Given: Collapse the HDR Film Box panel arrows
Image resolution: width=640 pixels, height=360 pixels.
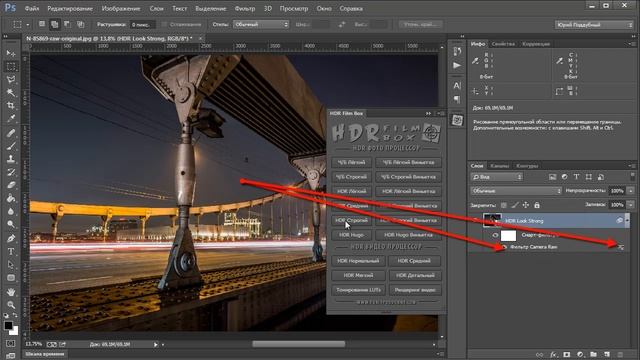Looking at the screenshot, I should click(x=428, y=113).
